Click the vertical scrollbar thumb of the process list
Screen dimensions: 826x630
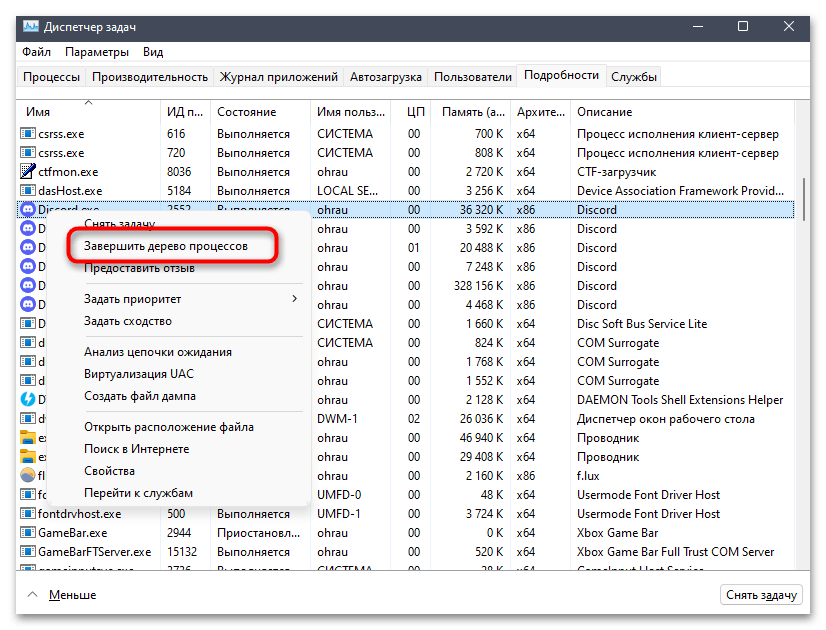(x=803, y=200)
